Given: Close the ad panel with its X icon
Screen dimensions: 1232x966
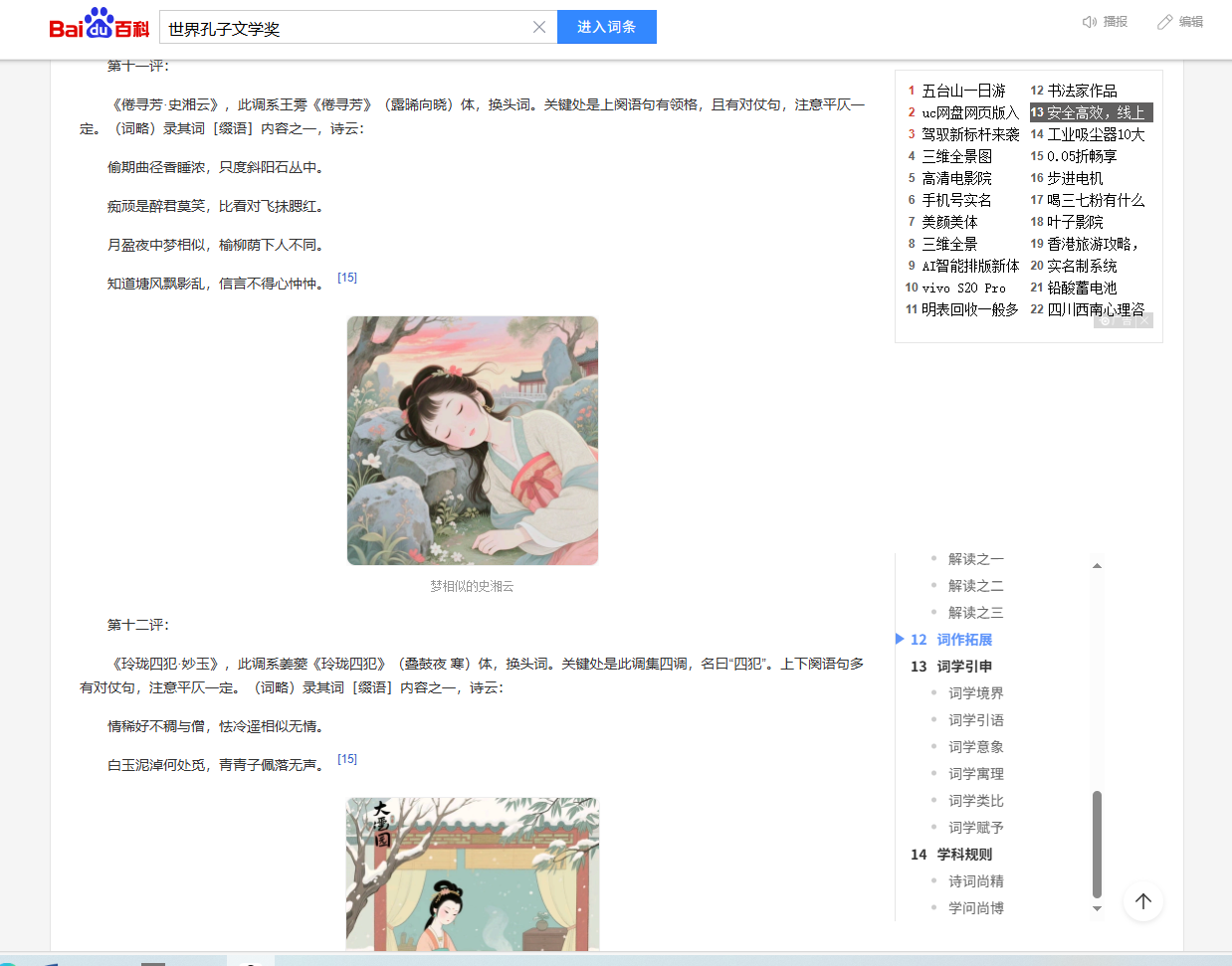Looking at the screenshot, I should [x=1144, y=321].
